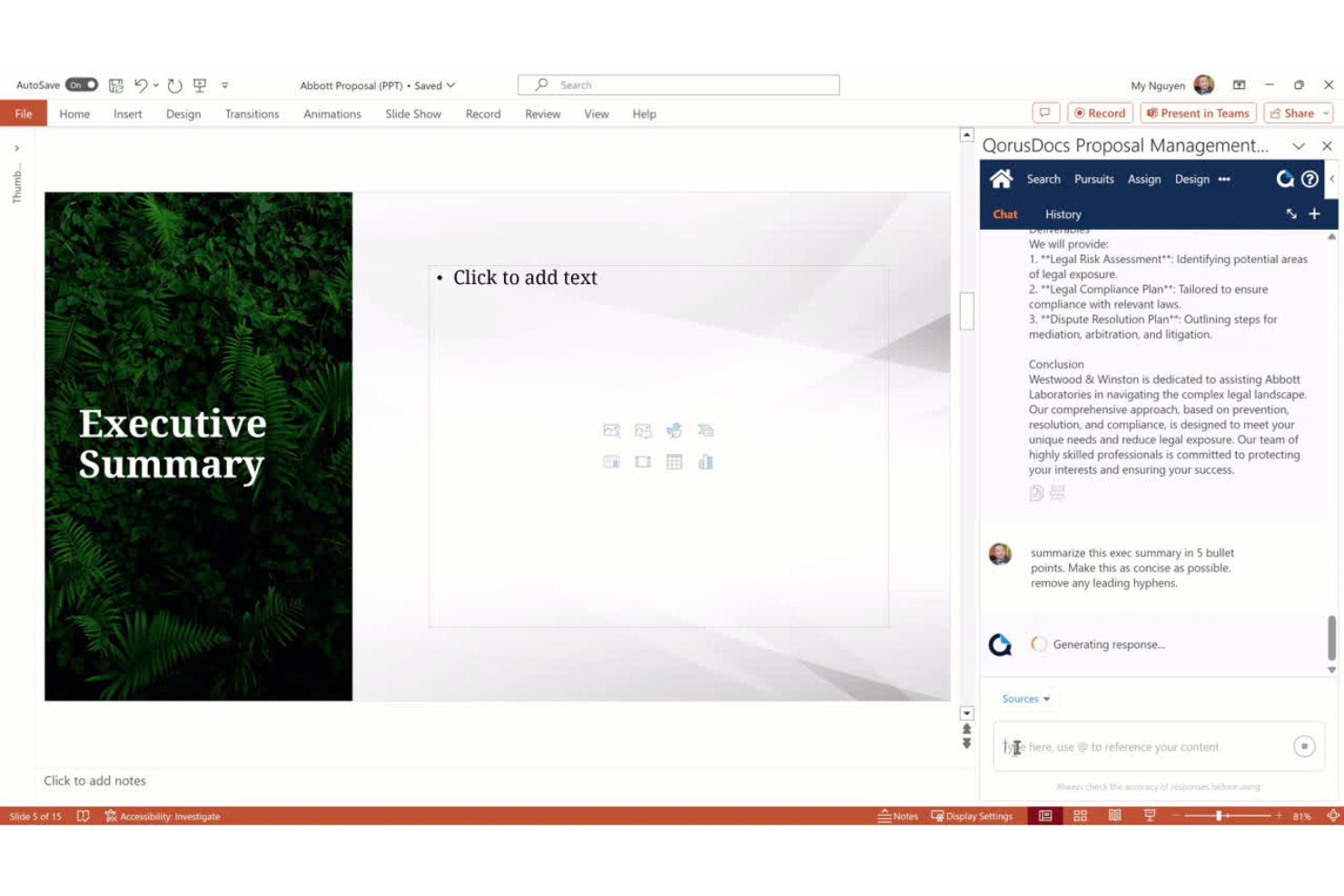Expand the Sources dropdown
Image resolution: width=1344 pixels, height=896 pixels.
[1025, 699]
